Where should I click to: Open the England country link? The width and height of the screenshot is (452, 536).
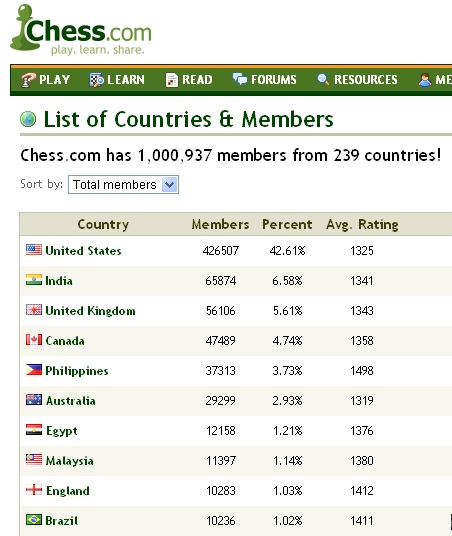(x=68, y=491)
